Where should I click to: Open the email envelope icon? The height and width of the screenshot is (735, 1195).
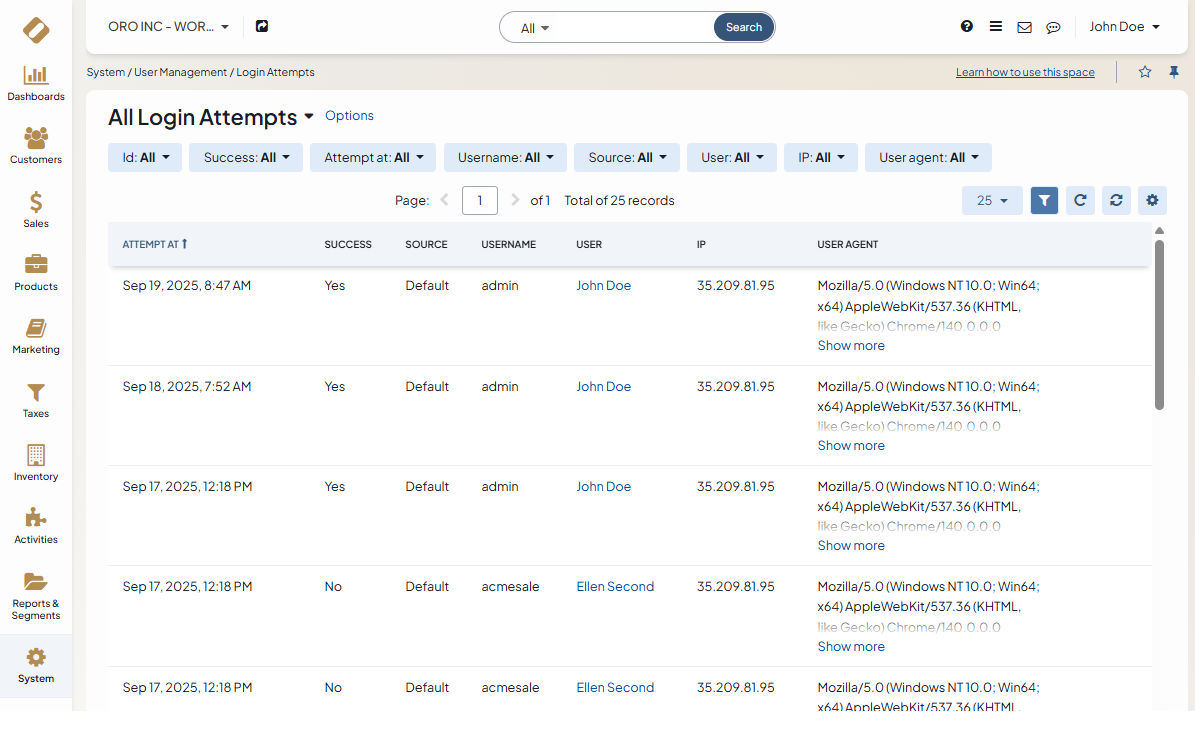(1024, 27)
